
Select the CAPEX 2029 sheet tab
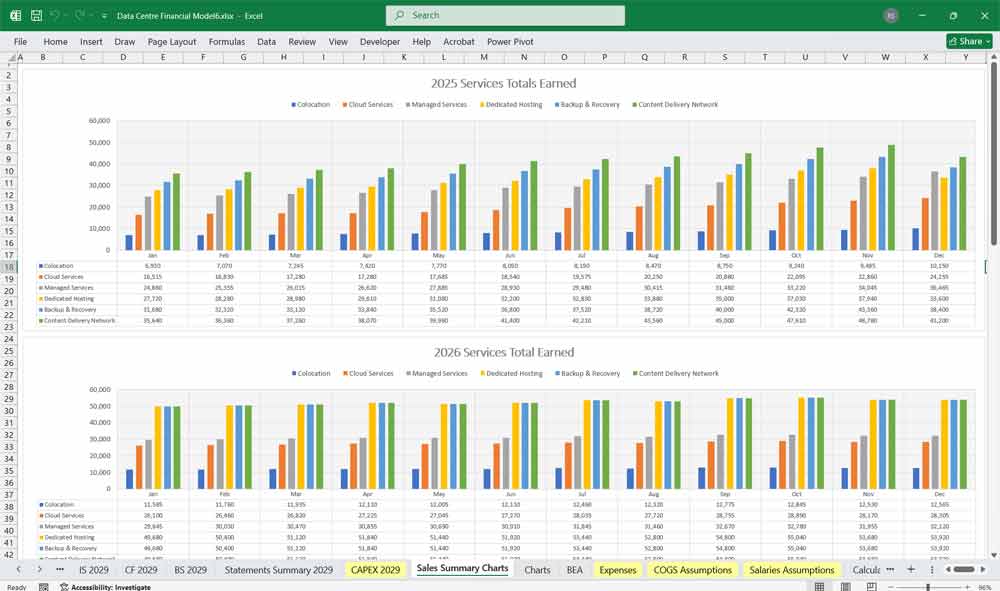pyautogui.click(x=374, y=569)
